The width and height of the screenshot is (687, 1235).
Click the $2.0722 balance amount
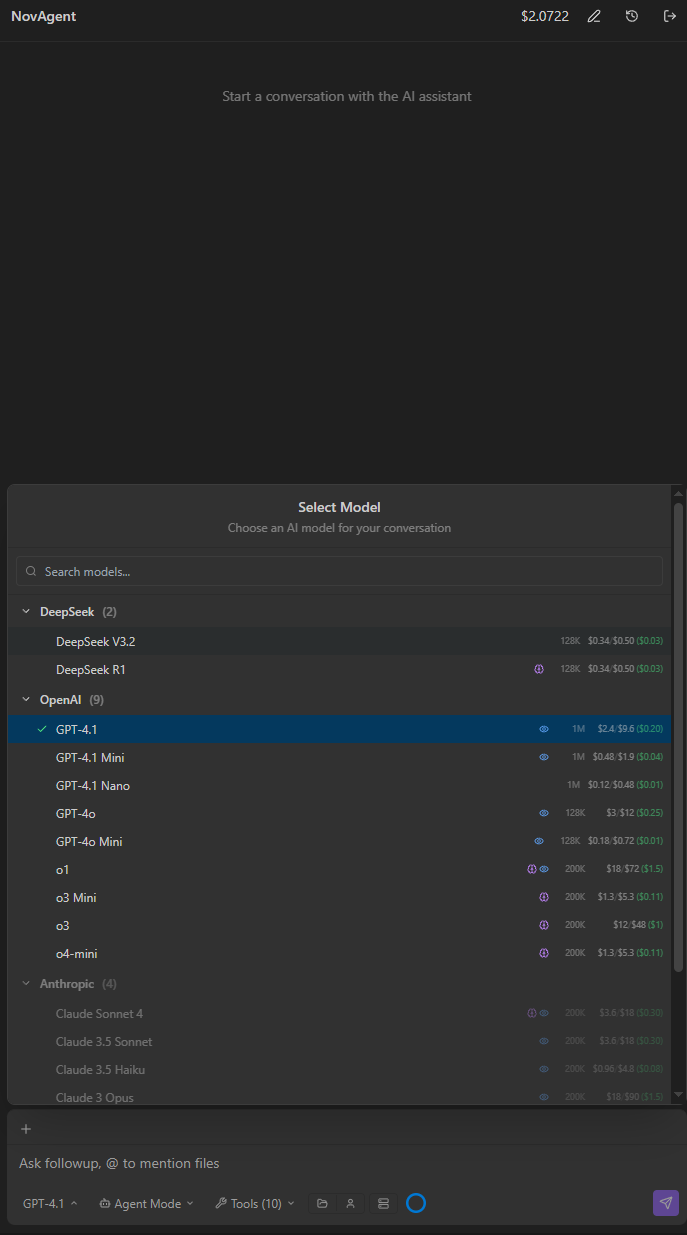click(x=545, y=16)
